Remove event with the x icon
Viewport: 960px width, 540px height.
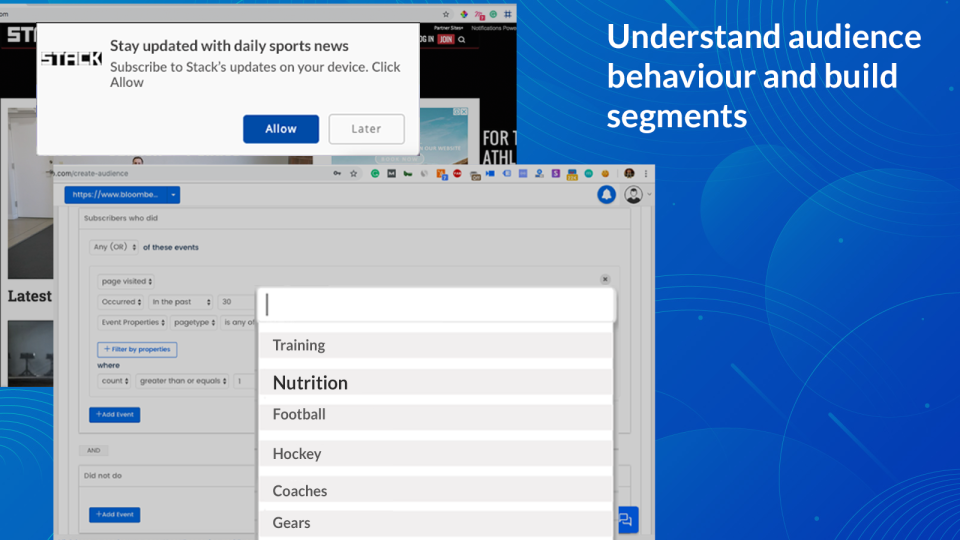click(605, 279)
